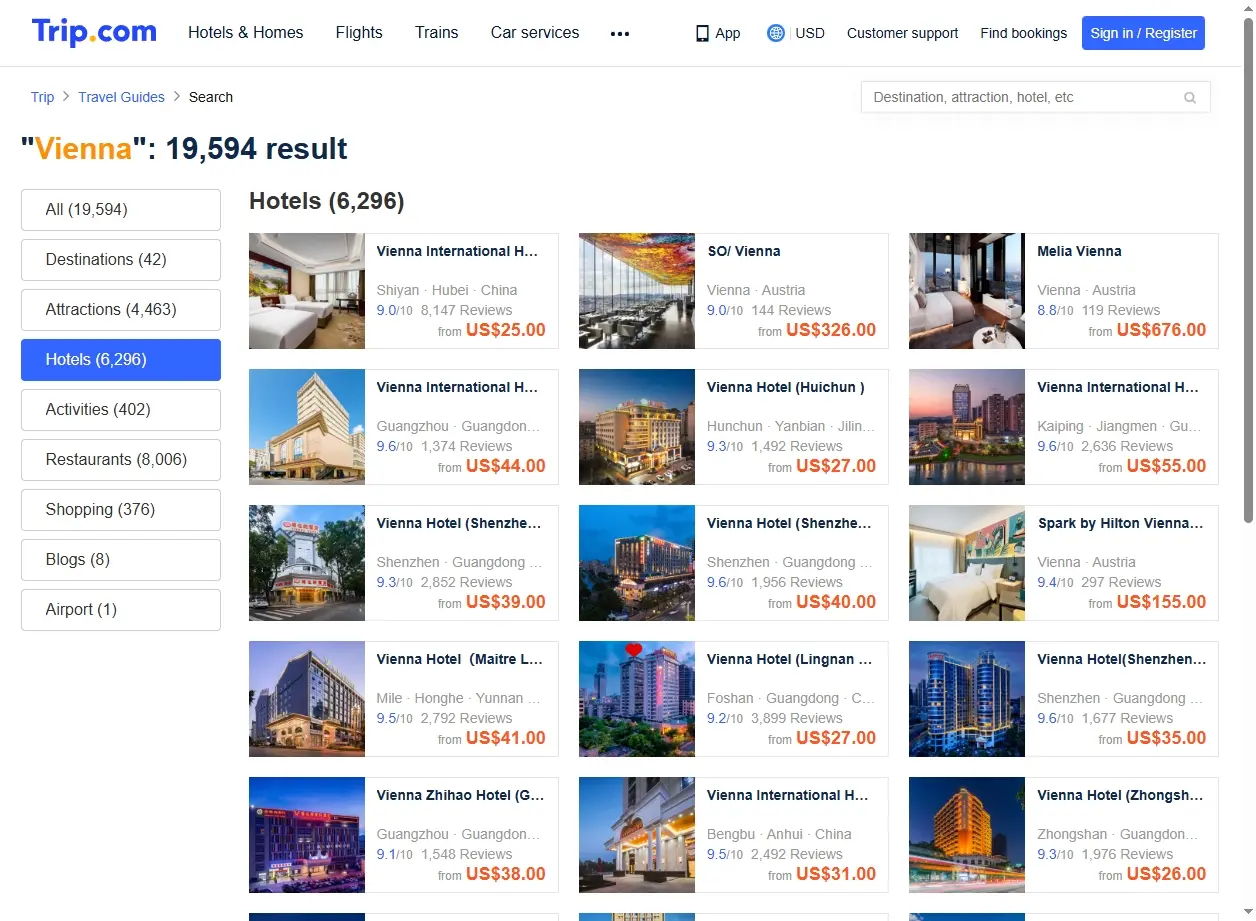Screen dimensions: 1256x921
Task: Go to Trip breadcrumb link
Action: (42, 97)
